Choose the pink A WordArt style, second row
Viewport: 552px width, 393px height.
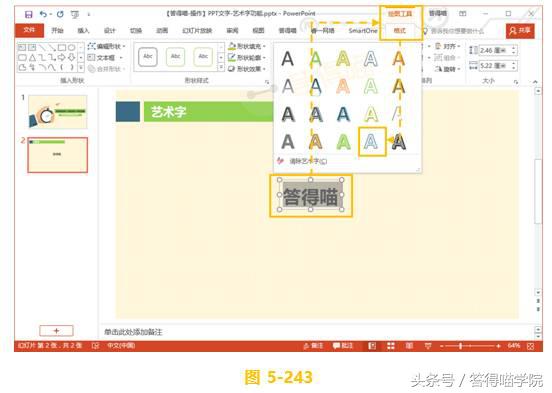(x=343, y=87)
